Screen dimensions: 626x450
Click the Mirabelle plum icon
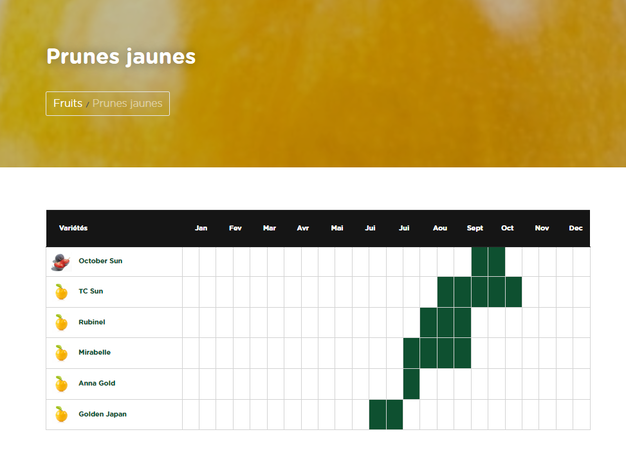tap(61, 353)
